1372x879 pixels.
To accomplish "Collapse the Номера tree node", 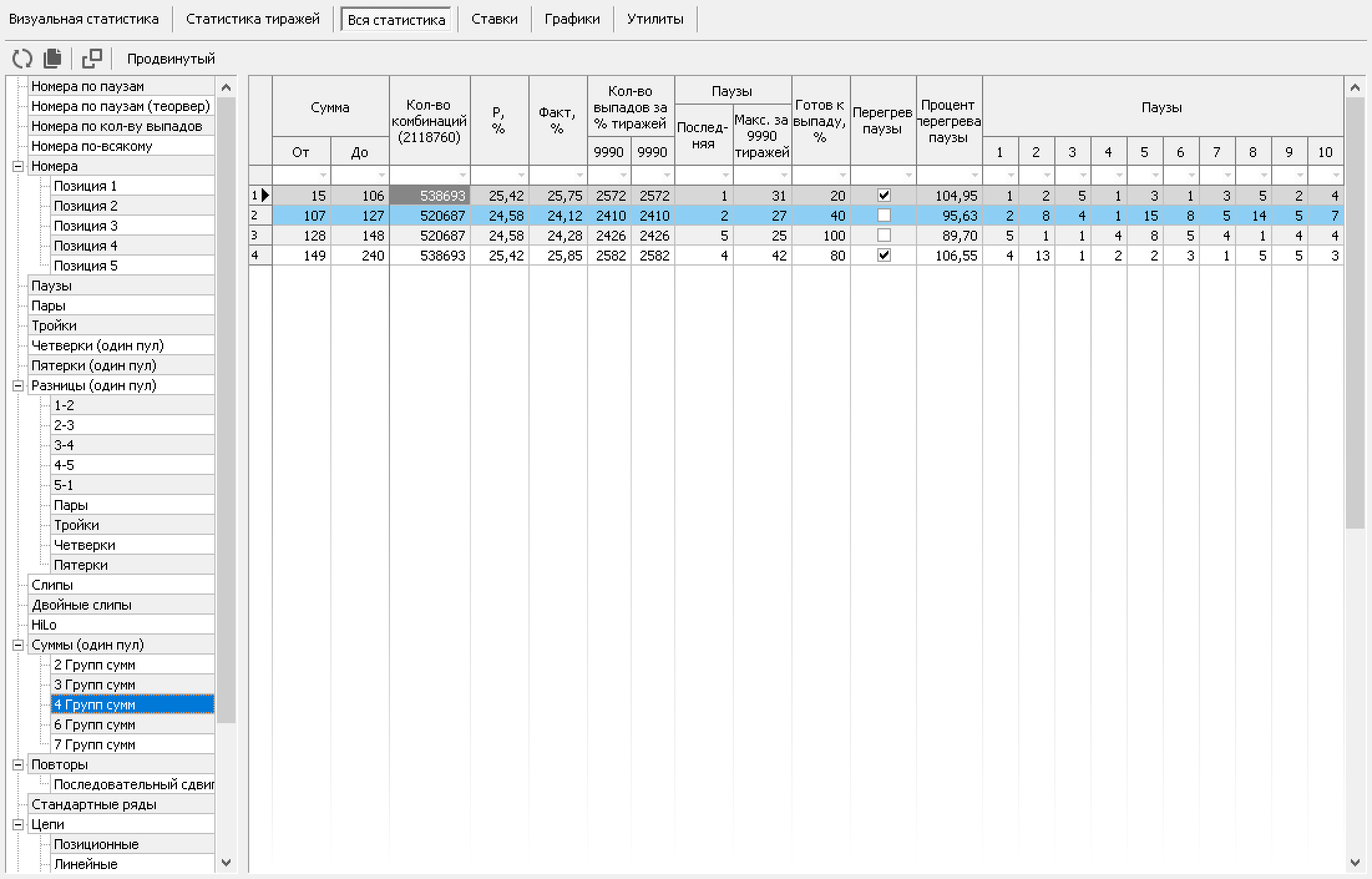I will tap(18, 166).
